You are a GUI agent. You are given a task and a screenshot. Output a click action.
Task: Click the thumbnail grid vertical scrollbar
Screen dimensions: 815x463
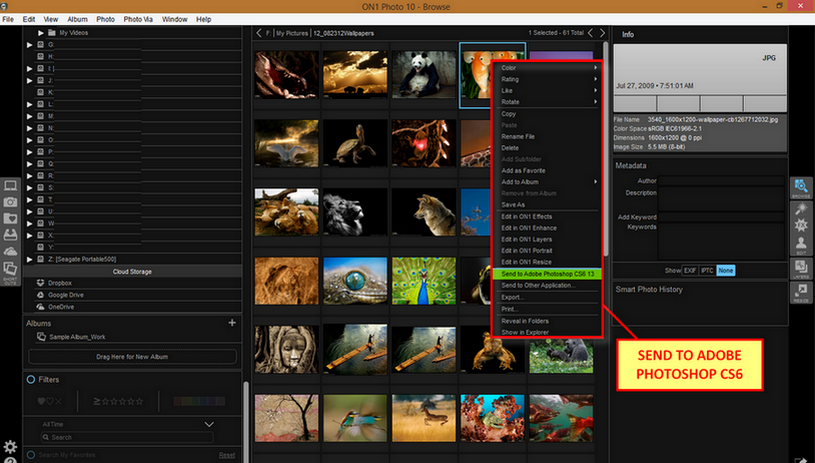606,148
